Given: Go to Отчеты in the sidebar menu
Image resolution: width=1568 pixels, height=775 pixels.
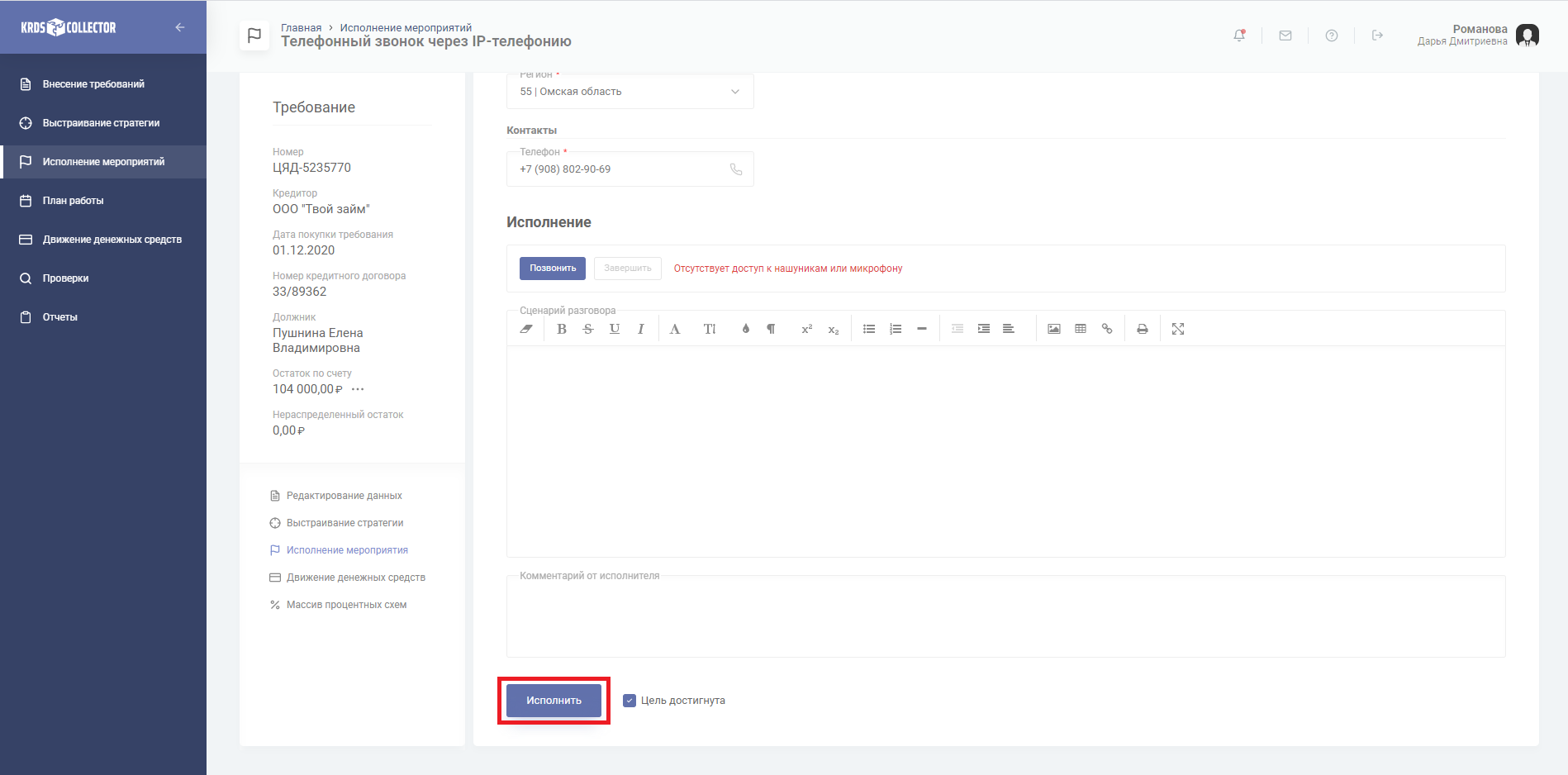Looking at the screenshot, I should coord(59,317).
